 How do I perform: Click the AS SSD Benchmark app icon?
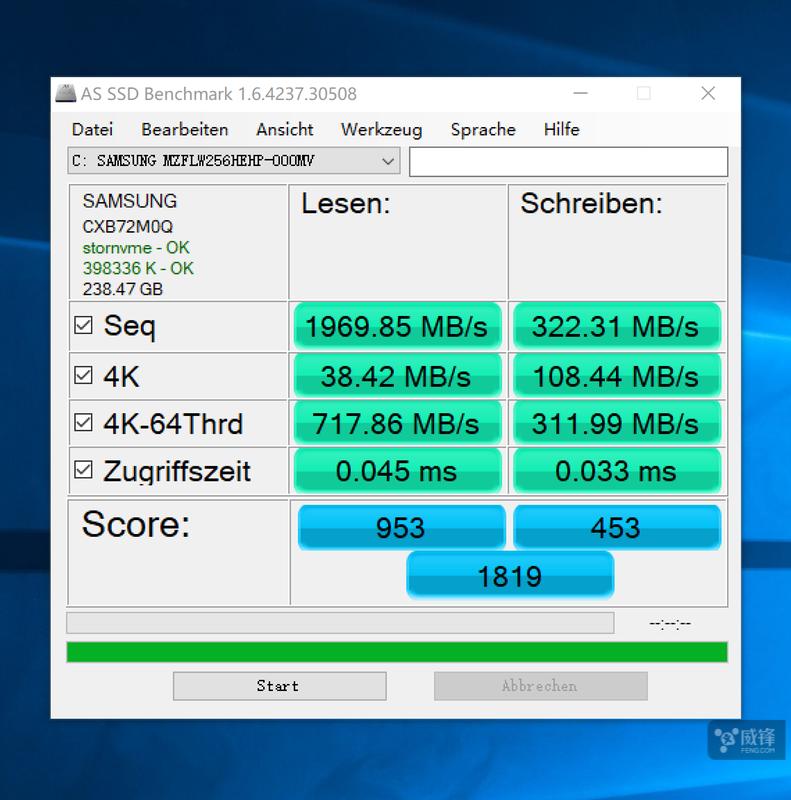[65, 93]
